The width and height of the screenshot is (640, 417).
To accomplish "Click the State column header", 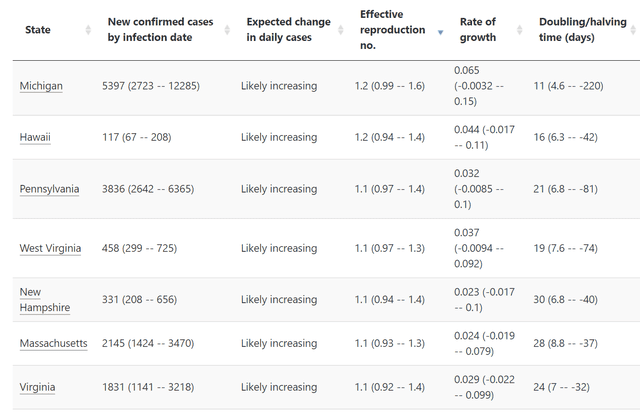I will click(38, 30).
